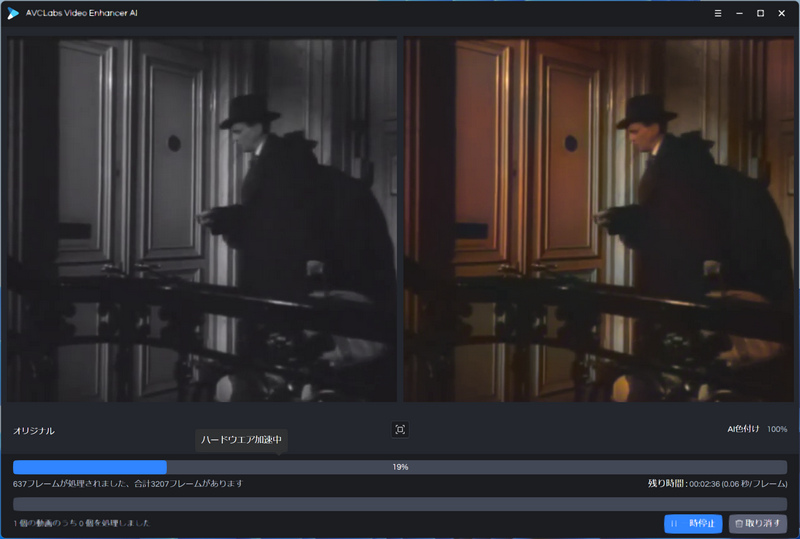Click the original black-and-white preview
The width and height of the screenshot is (800, 539).
coord(202,219)
